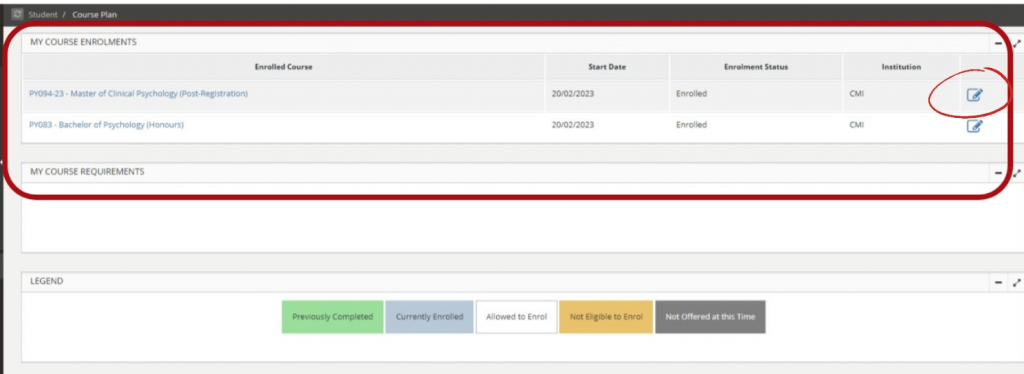Go to Student in the breadcrumb
Screen dimensions: 1024x374
tap(42, 14)
